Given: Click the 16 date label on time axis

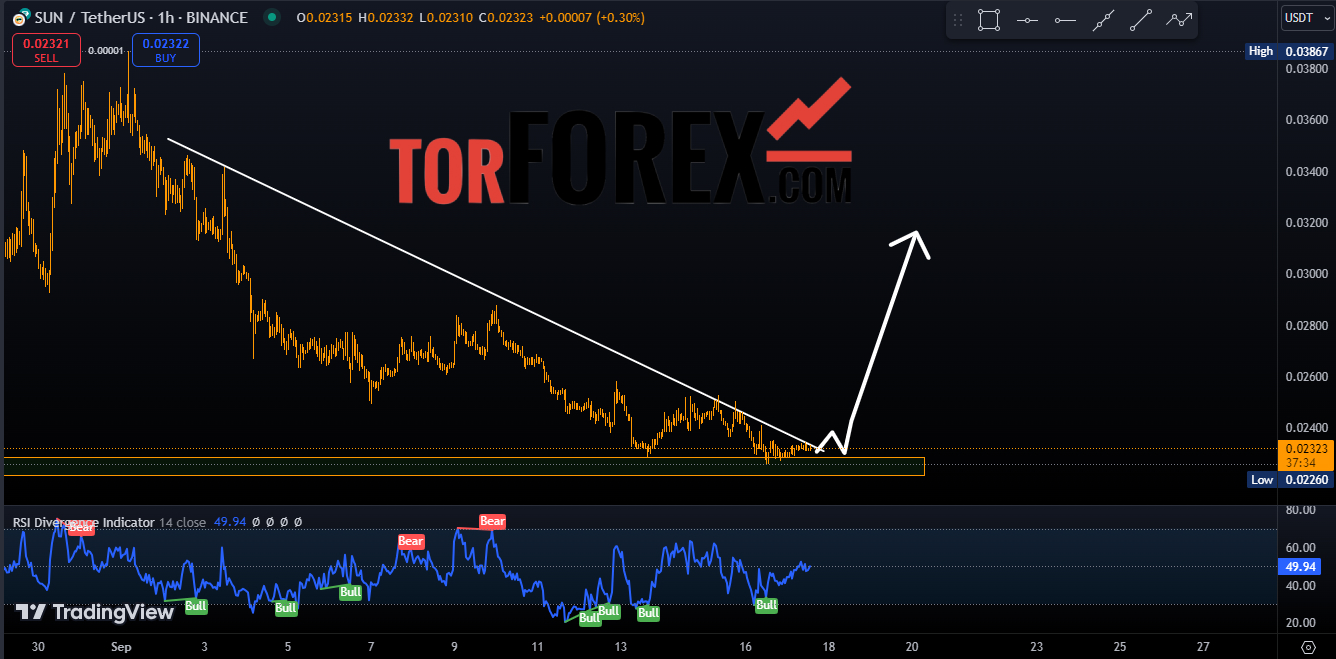Looking at the screenshot, I should click(746, 646).
